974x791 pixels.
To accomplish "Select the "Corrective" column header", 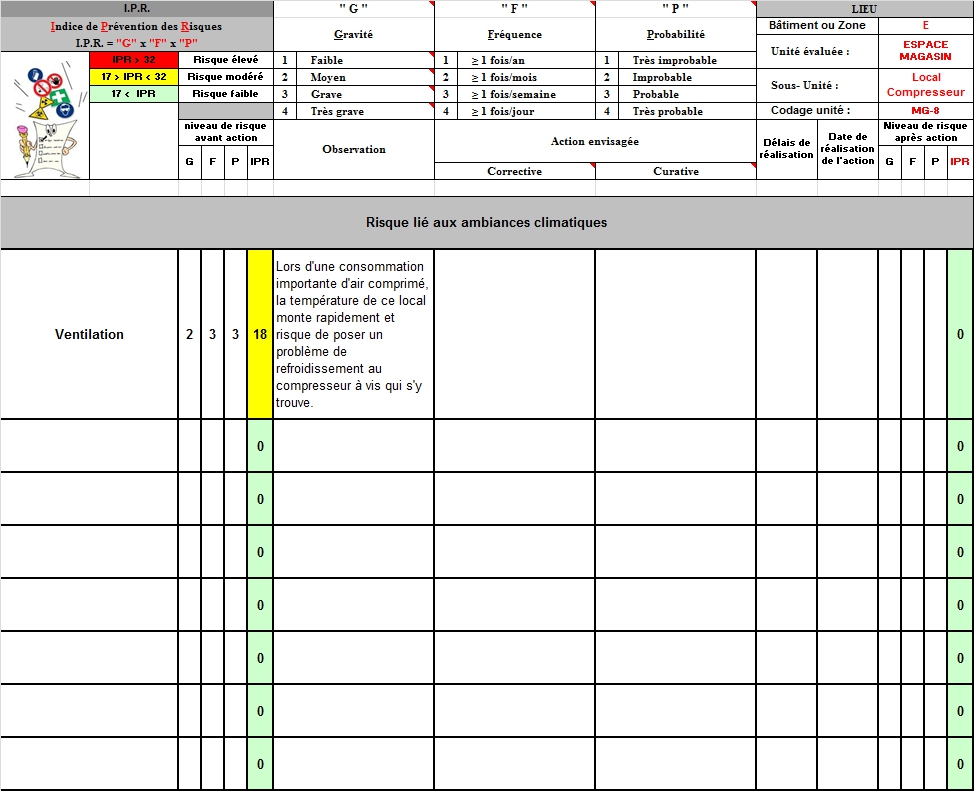I will [x=514, y=172].
